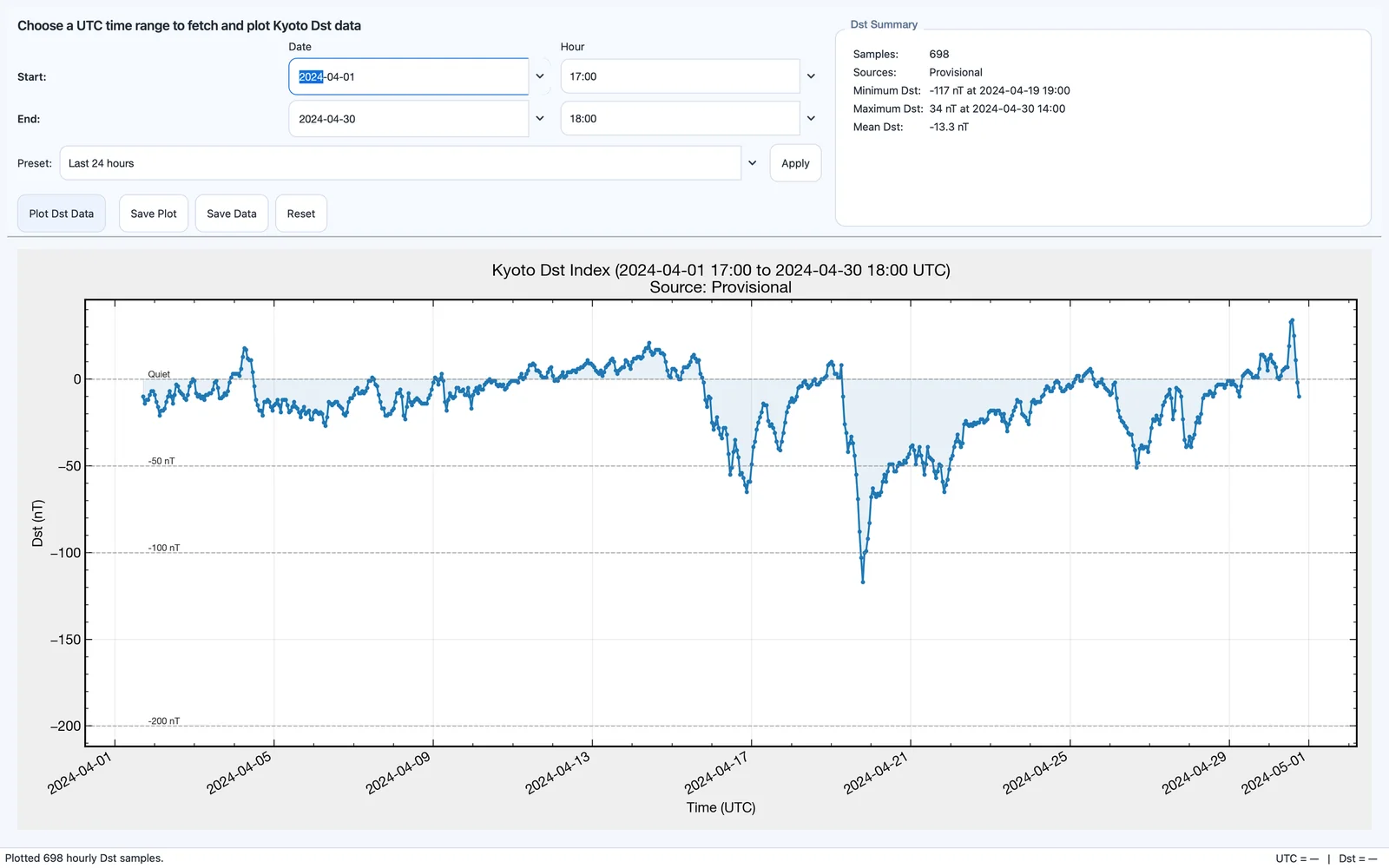The height and width of the screenshot is (868, 1389).
Task: Select the Preset field Last 24 hours
Action: click(400, 163)
